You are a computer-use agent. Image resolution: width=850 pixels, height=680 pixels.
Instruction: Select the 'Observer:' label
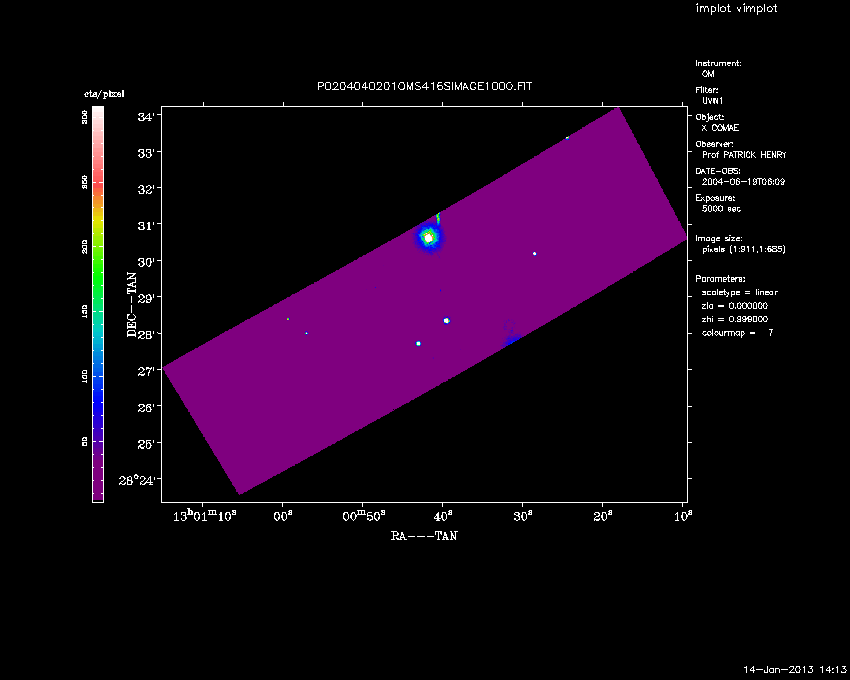click(714, 144)
